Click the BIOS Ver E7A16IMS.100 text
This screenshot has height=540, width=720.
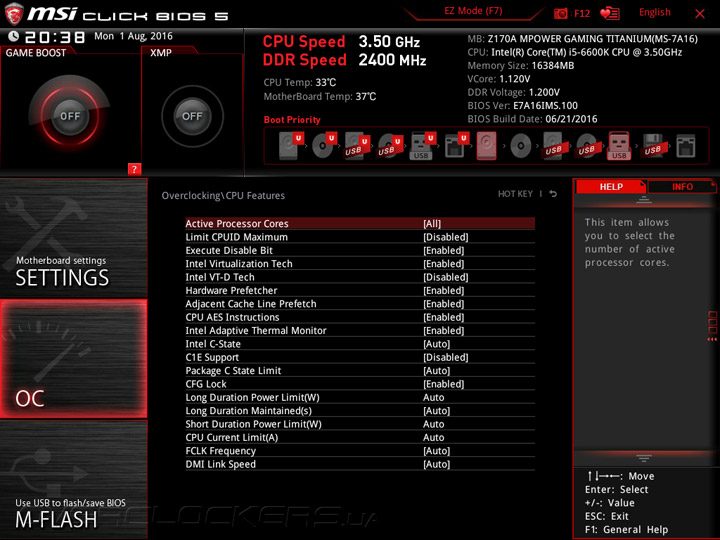[x=523, y=106]
